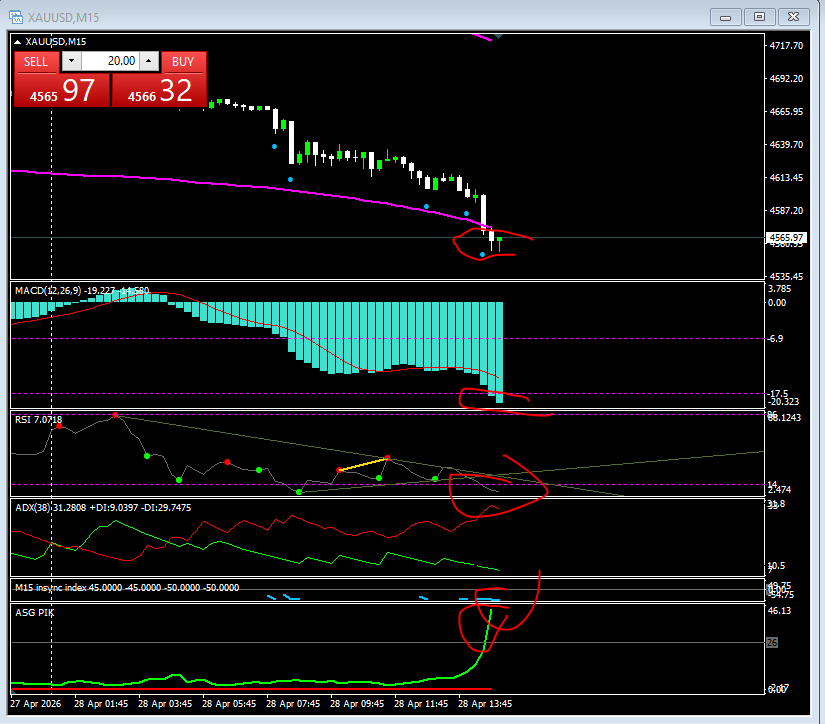Select the ASG PIK indicator label

click(33, 612)
